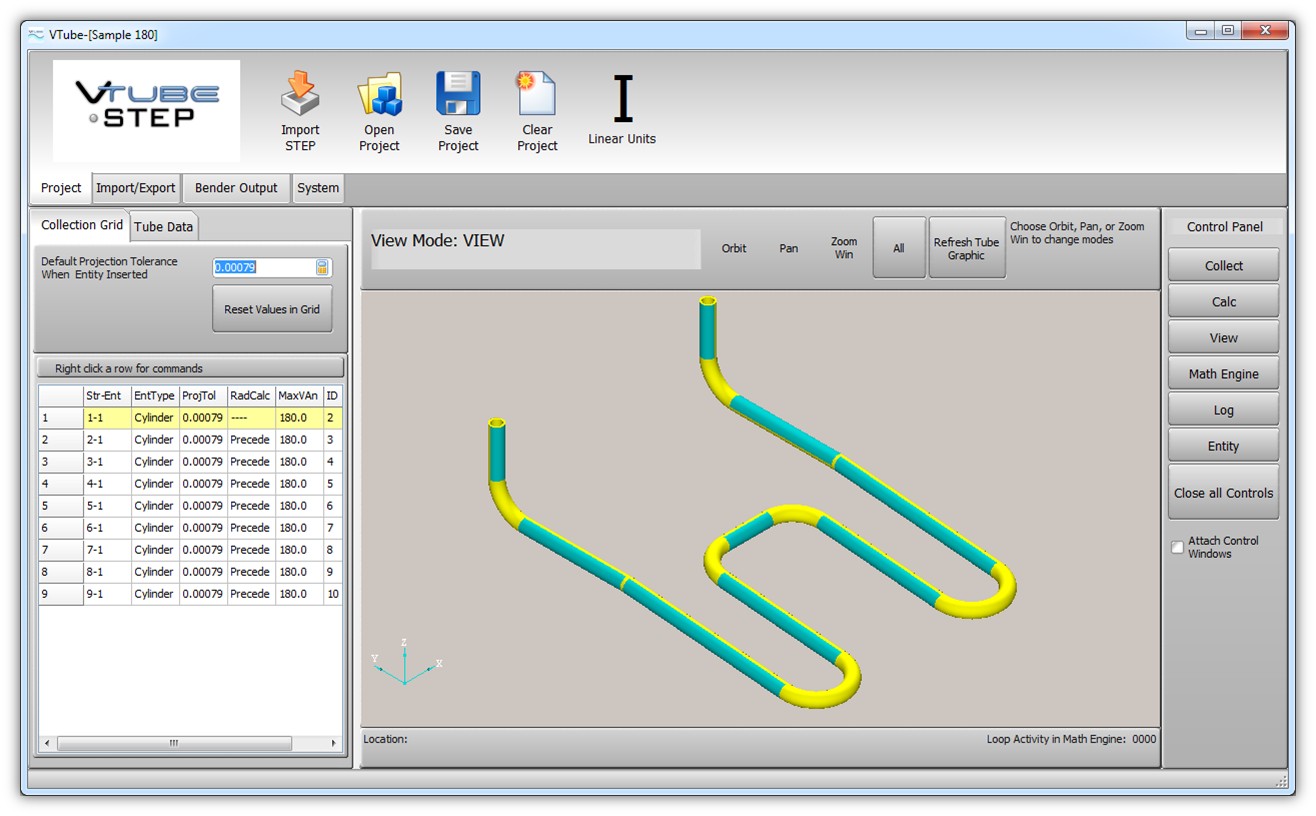Click the Default Projection Tolerance input field
The height and width of the screenshot is (816, 1316).
click(263, 267)
